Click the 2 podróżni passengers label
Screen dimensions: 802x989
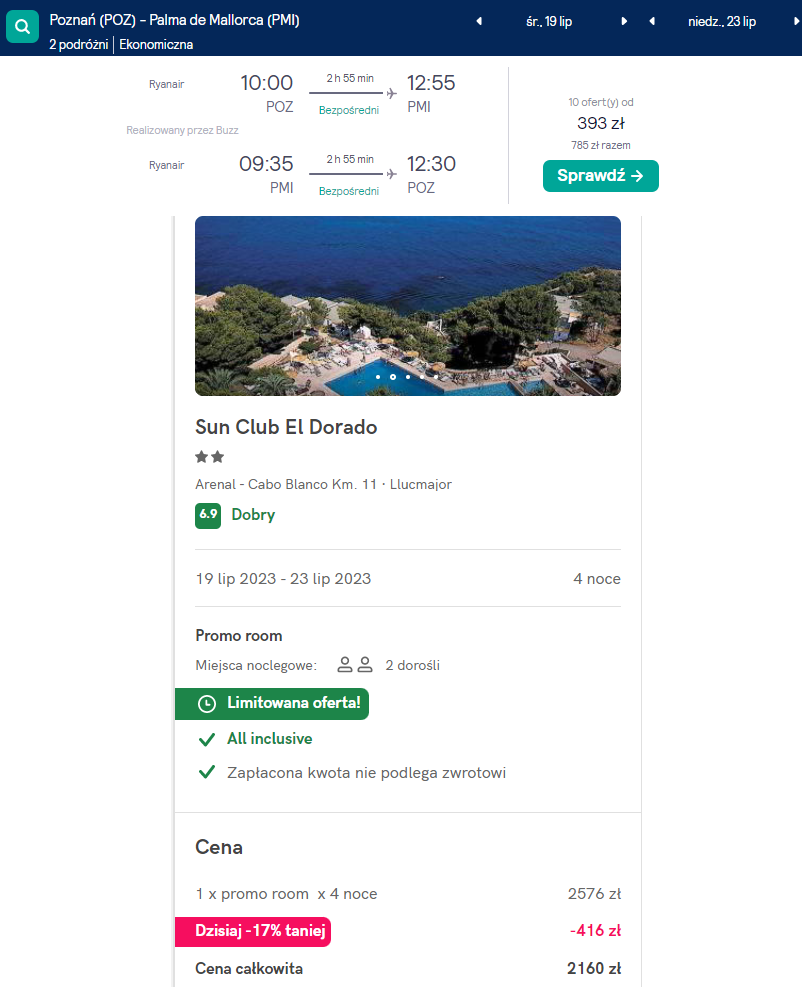[79, 44]
